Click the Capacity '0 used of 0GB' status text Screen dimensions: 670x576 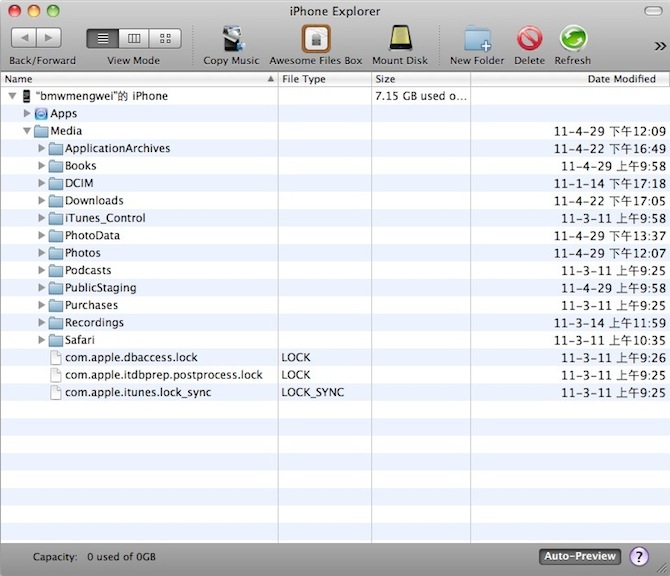(121, 557)
